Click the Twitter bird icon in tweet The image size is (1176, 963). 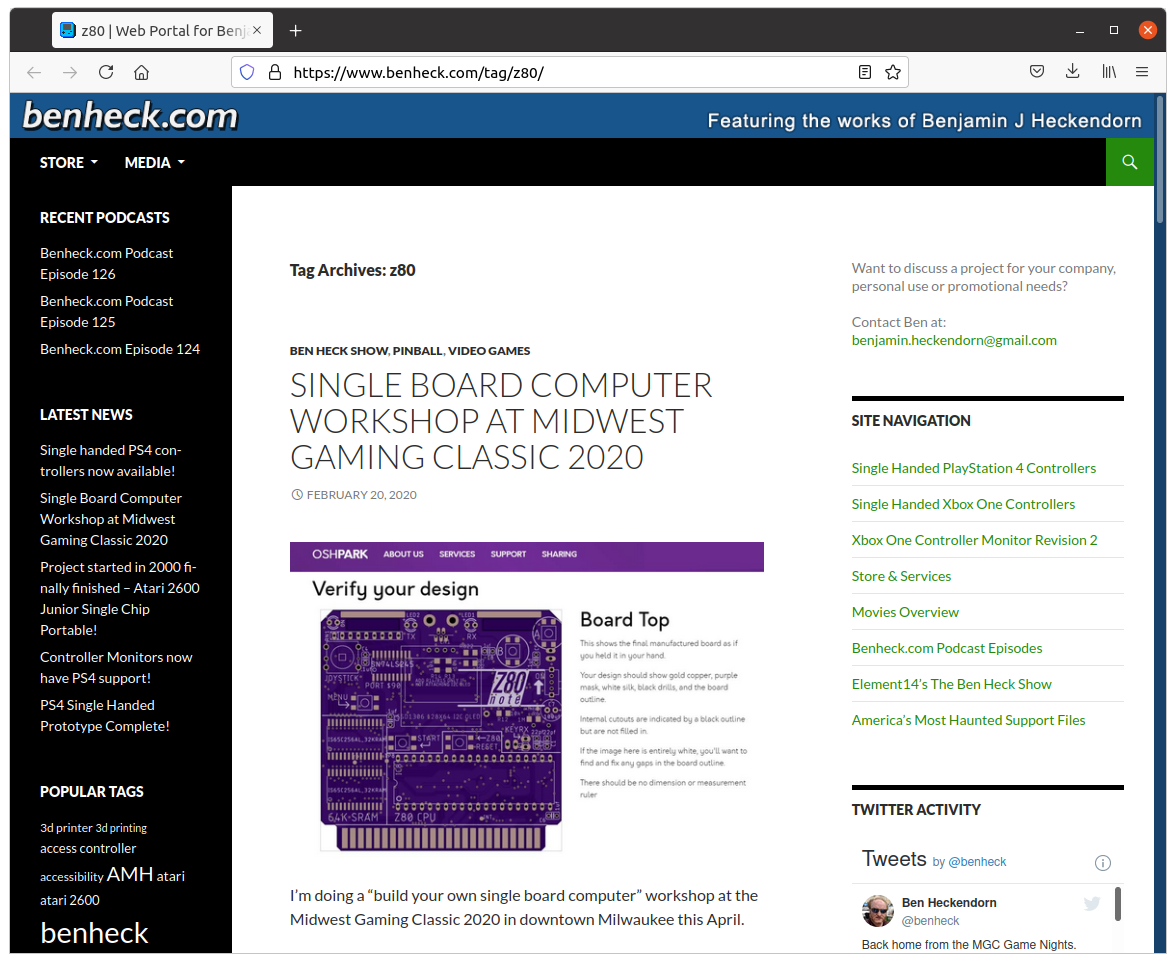tap(1092, 903)
